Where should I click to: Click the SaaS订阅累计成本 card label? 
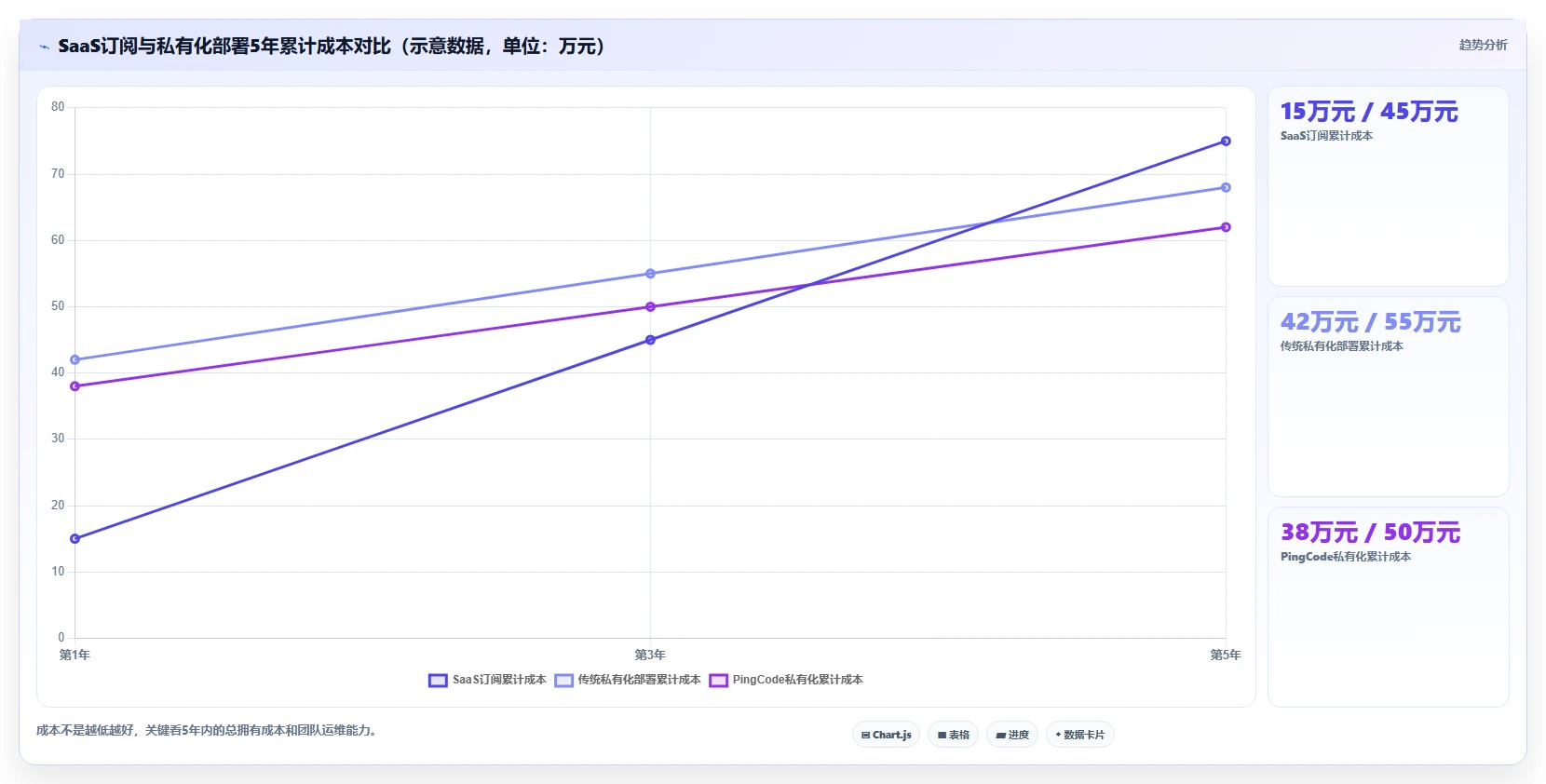click(x=1326, y=136)
